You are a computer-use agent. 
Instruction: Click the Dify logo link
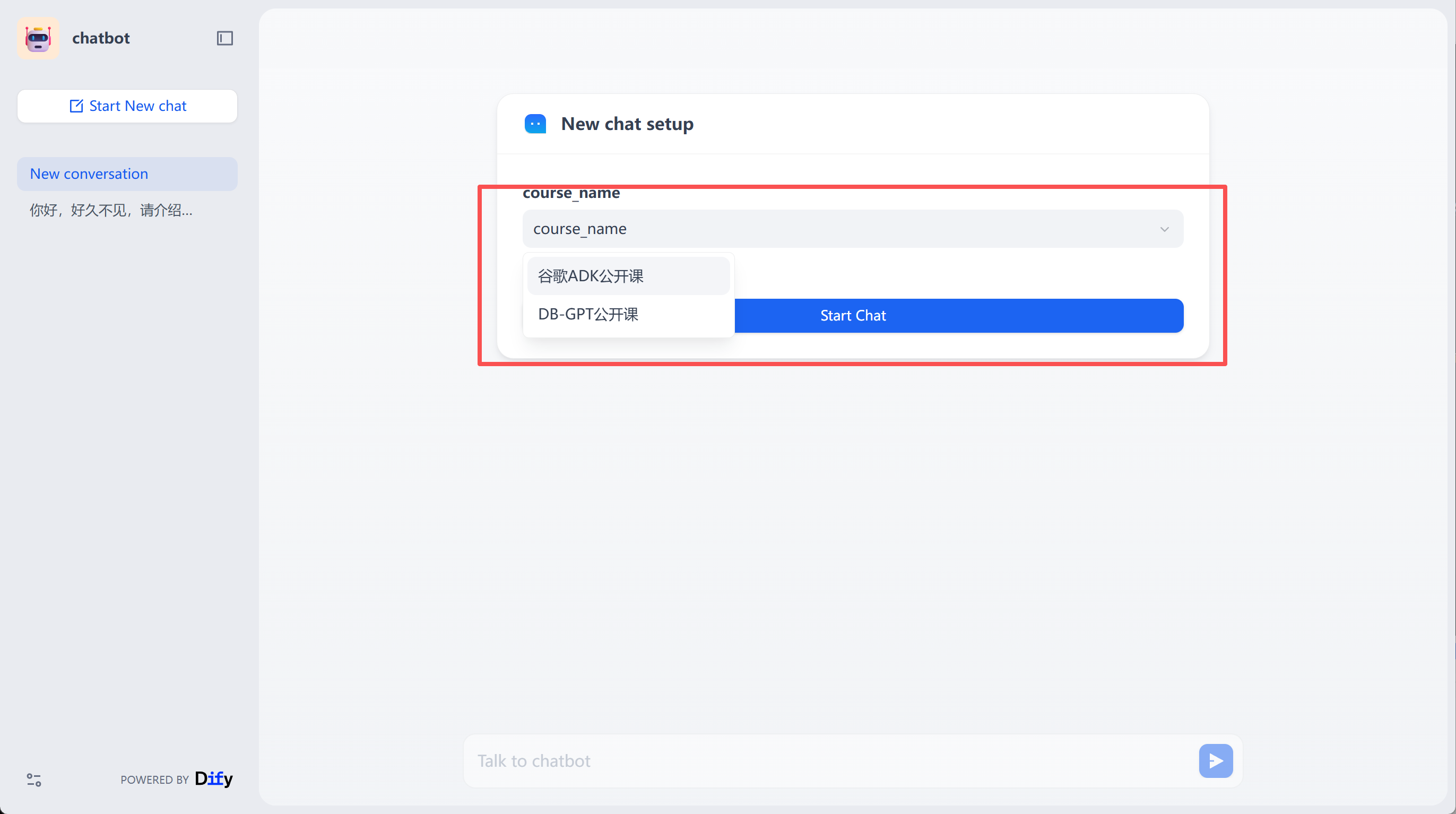point(214,779)
